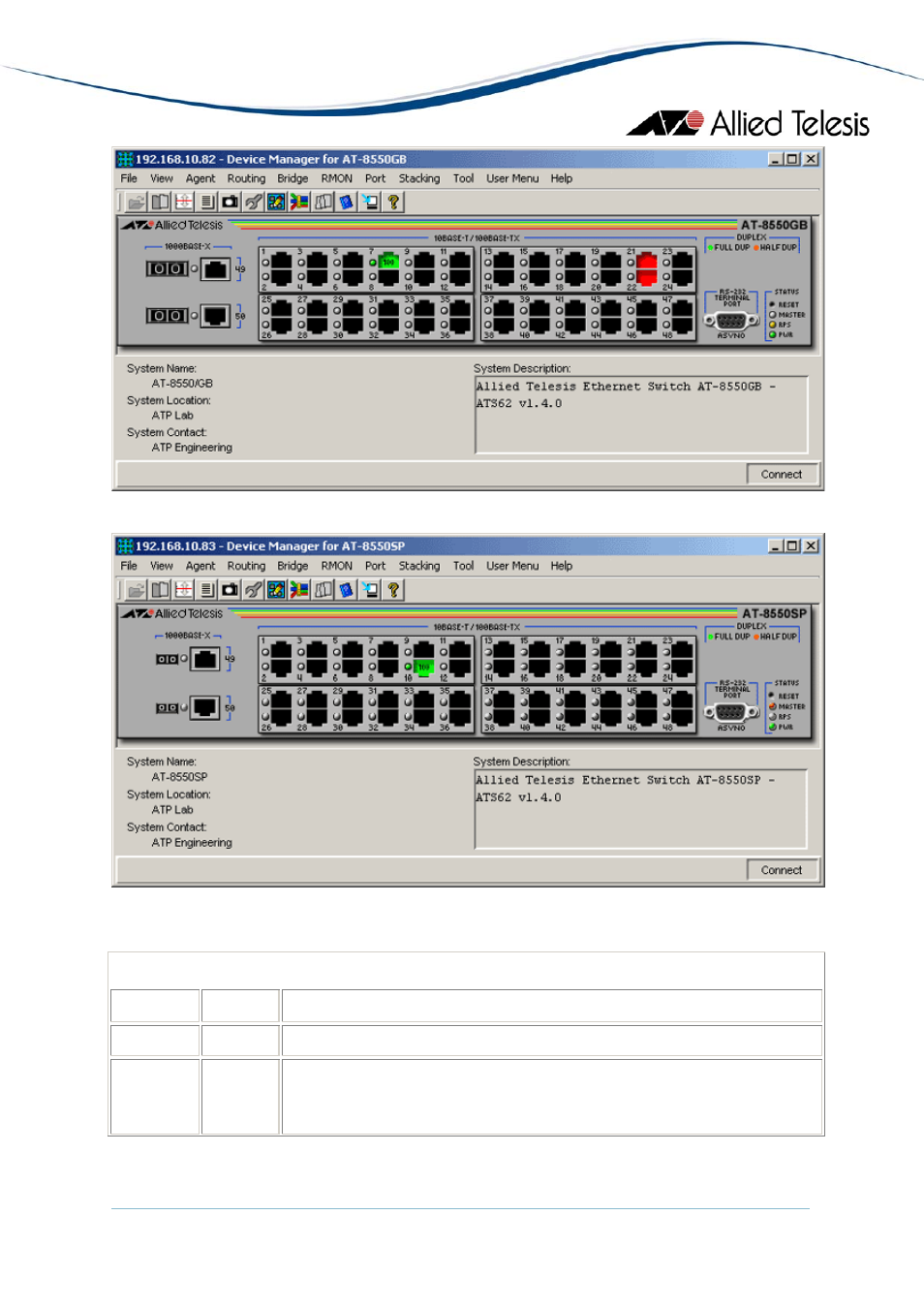924x1308 pixels.
Task: Click folded map icon in AT-8550SP toolbar
Action: point(323,589)
